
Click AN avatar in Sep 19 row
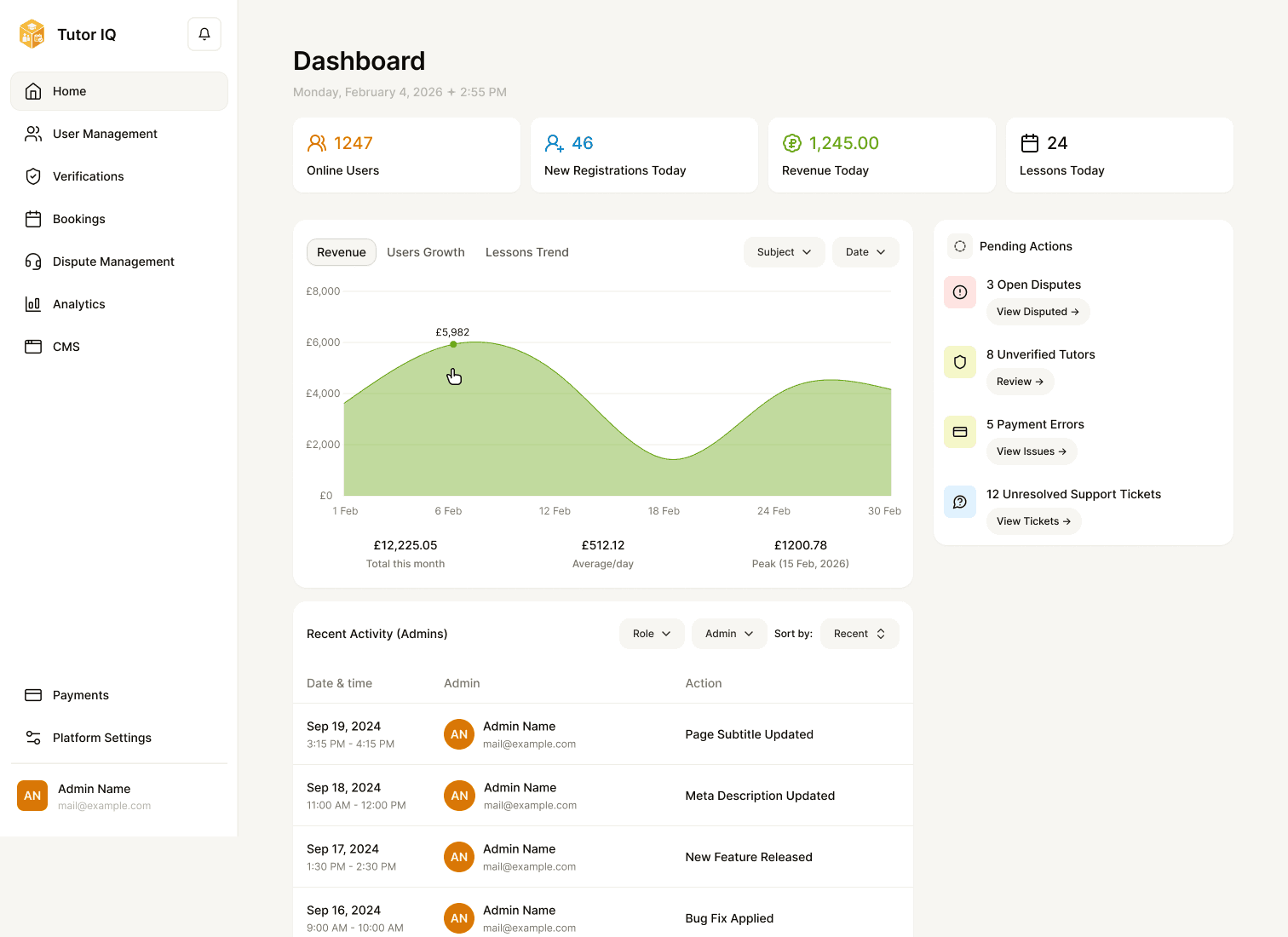[x=459, y=734]
